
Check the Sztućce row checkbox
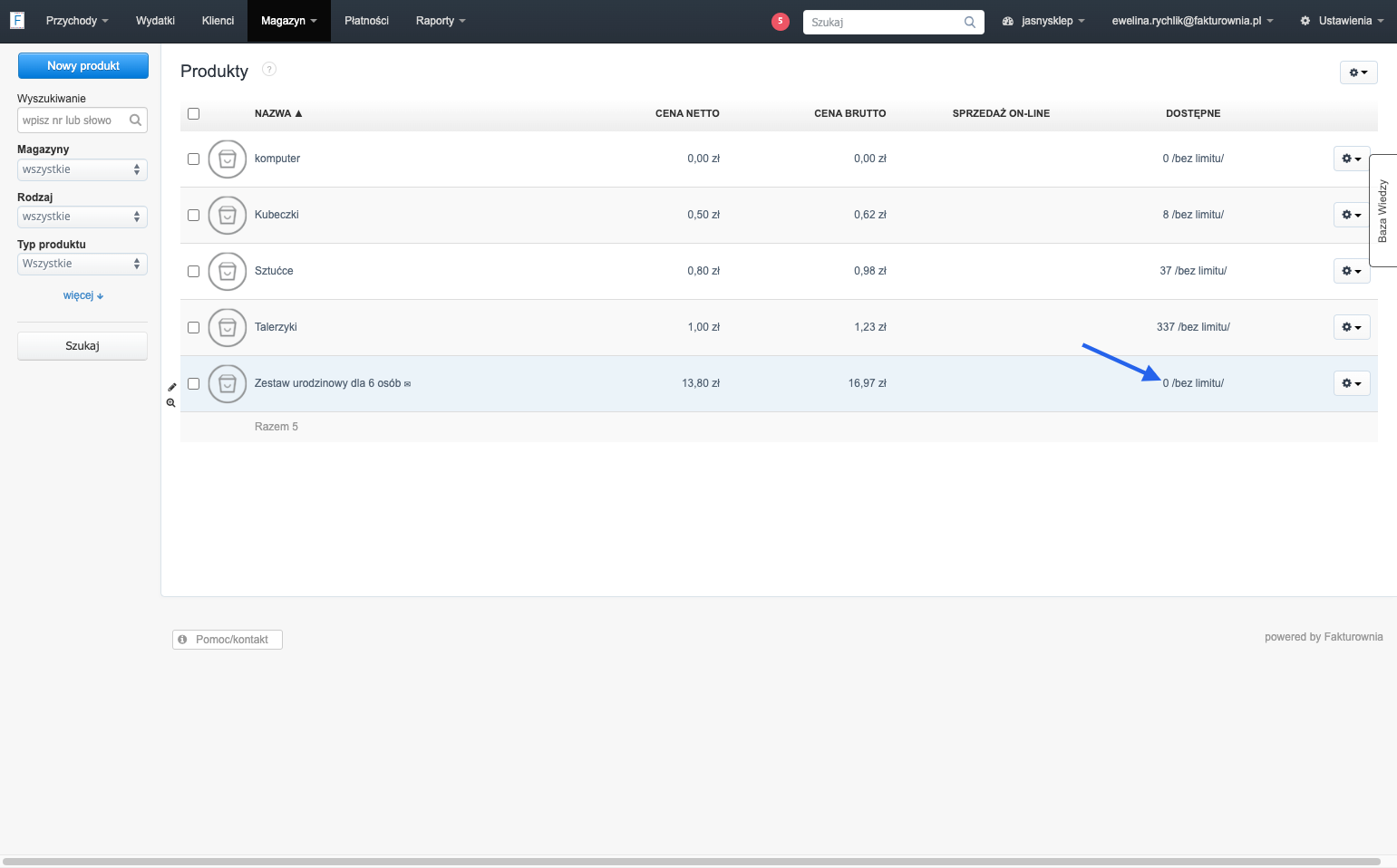193,271
